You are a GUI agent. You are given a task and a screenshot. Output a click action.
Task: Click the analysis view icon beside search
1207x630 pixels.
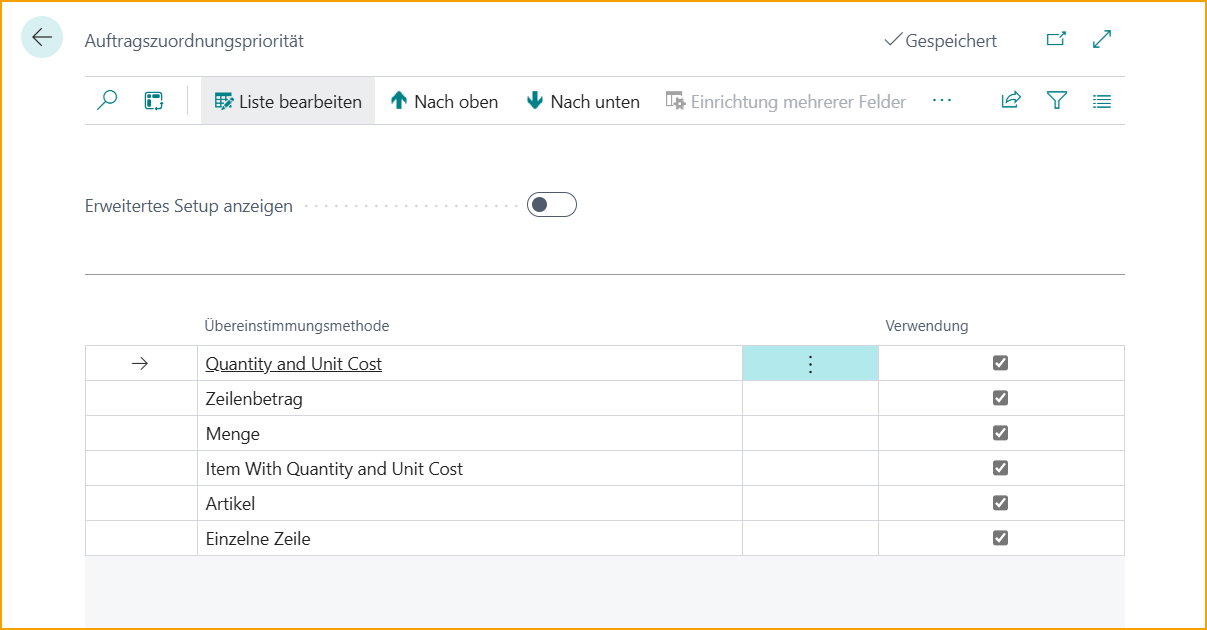click(x=154, y=101)
